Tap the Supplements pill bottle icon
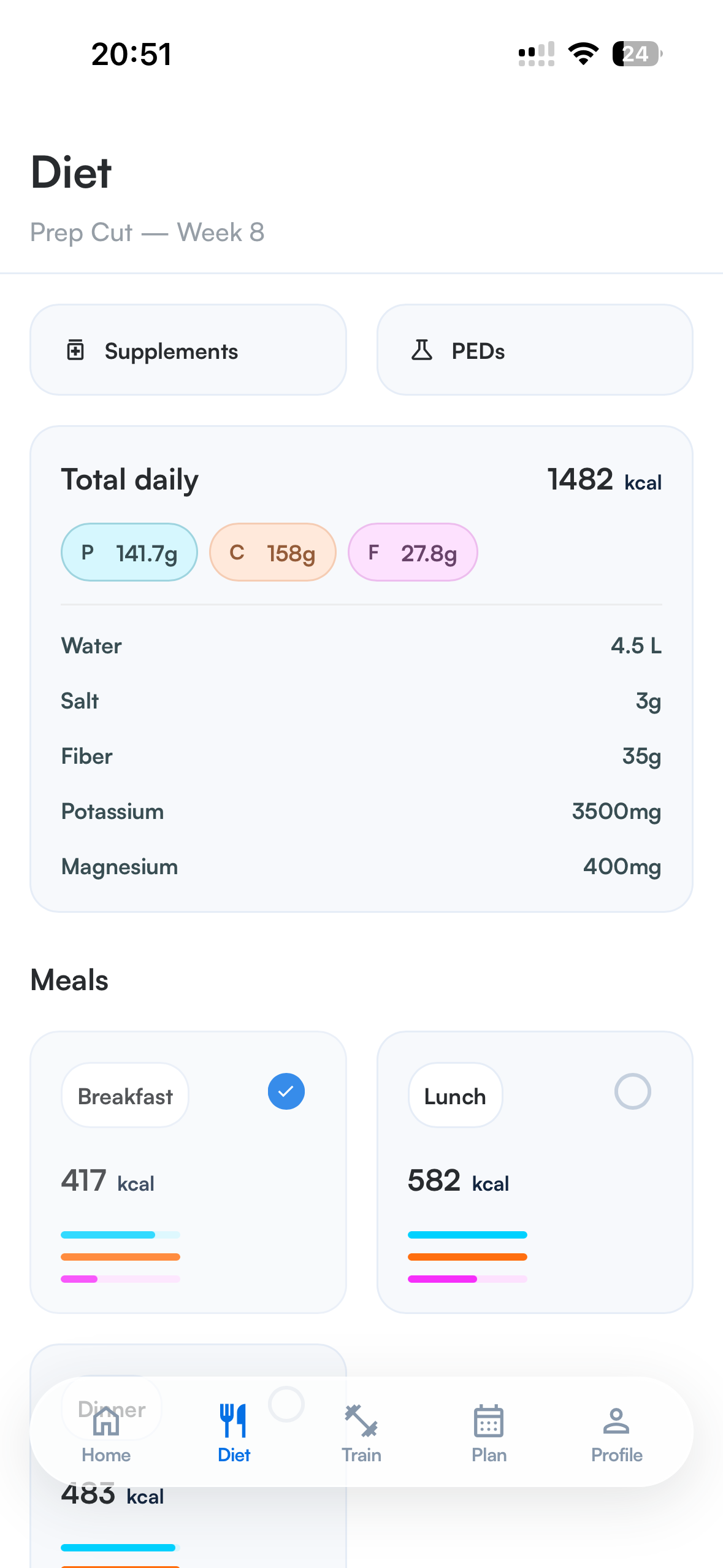The image size is (723, 1568). 75,350
